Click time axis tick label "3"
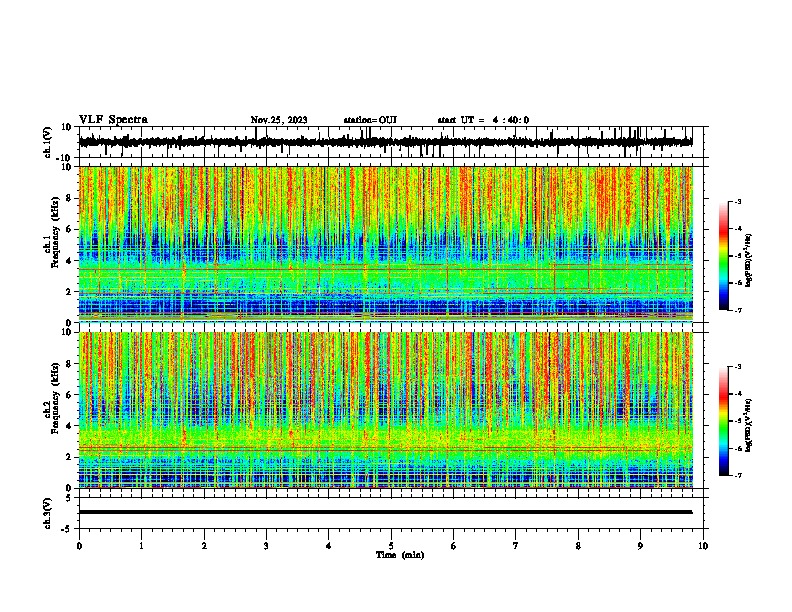 [x=266, y=546]
